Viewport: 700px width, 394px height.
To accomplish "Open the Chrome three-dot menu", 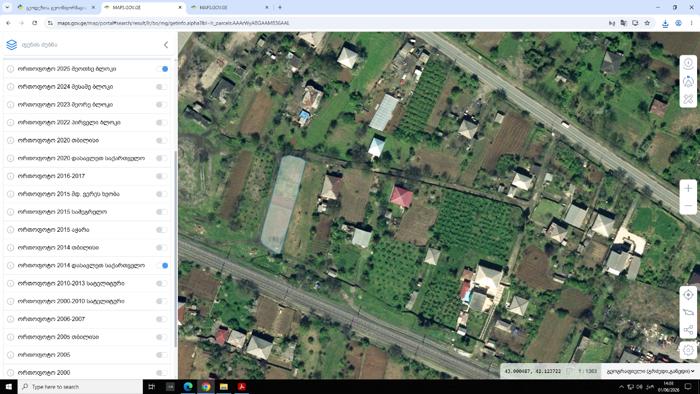I will pos(692,23).
